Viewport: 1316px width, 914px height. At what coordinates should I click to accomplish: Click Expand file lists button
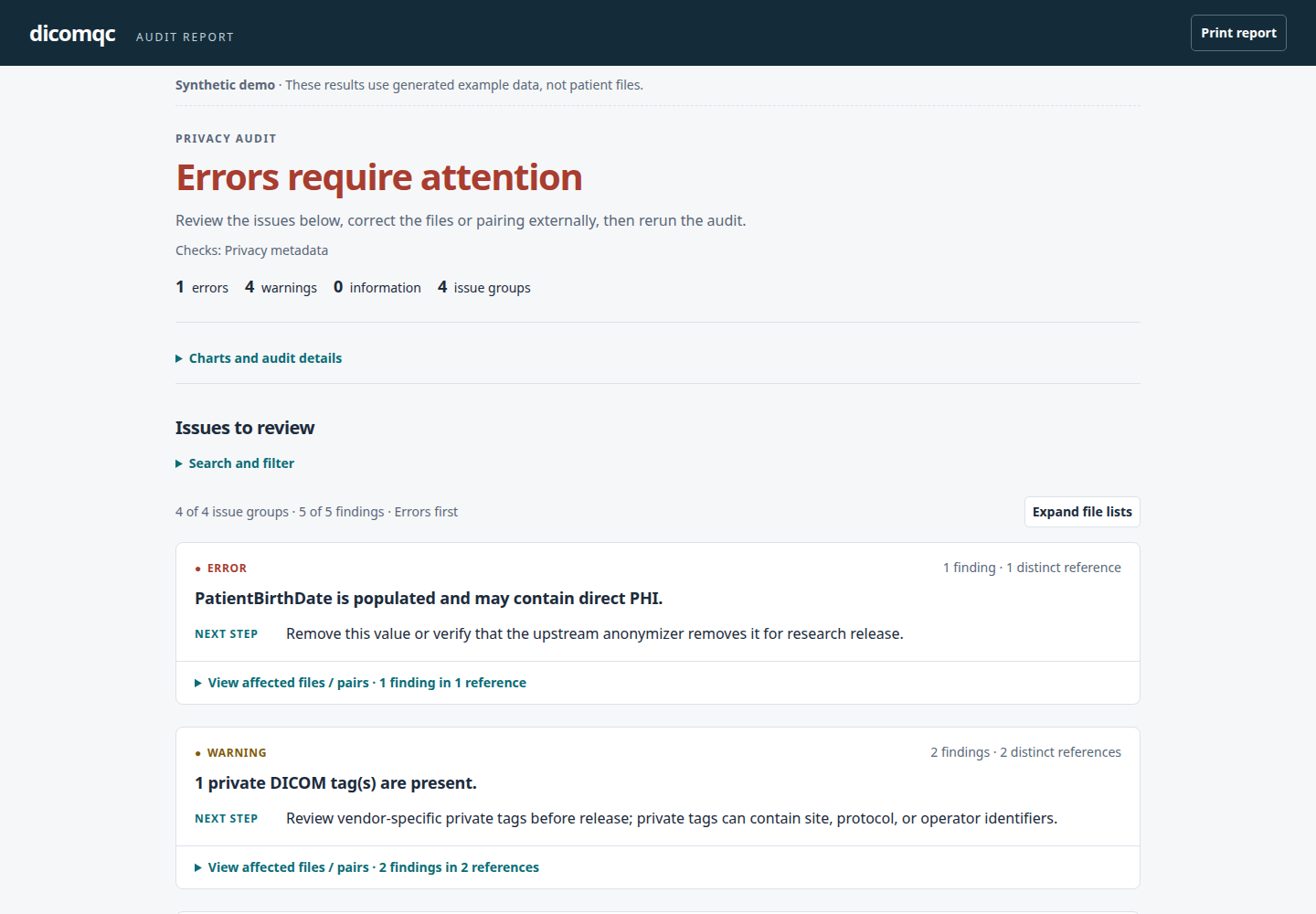(x=1082, y=512)
